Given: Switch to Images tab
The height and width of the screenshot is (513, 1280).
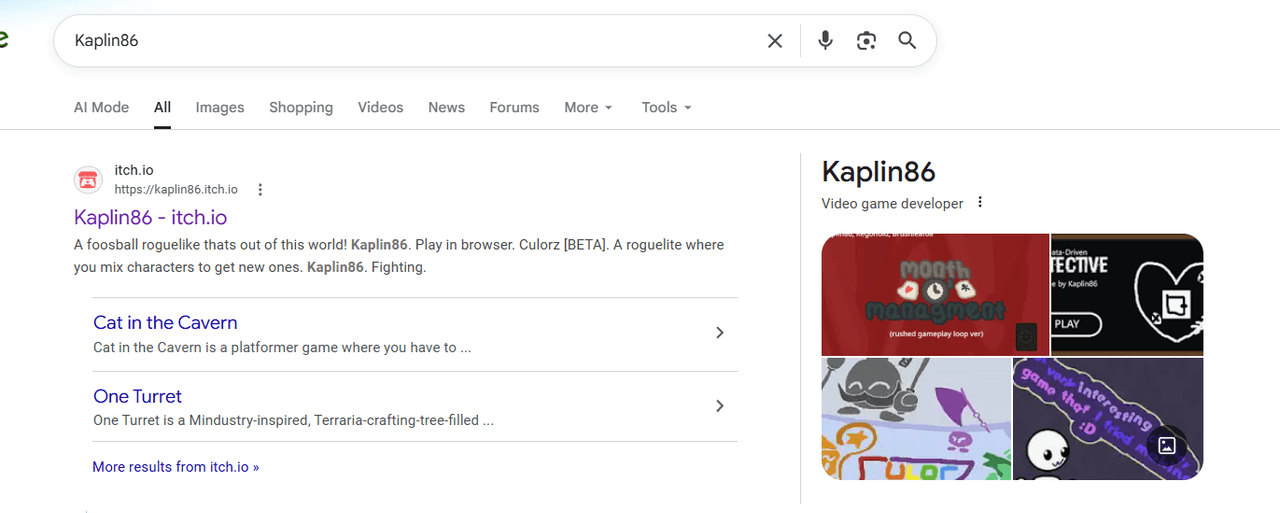Looking at the screenshot, I should point(220,107).
